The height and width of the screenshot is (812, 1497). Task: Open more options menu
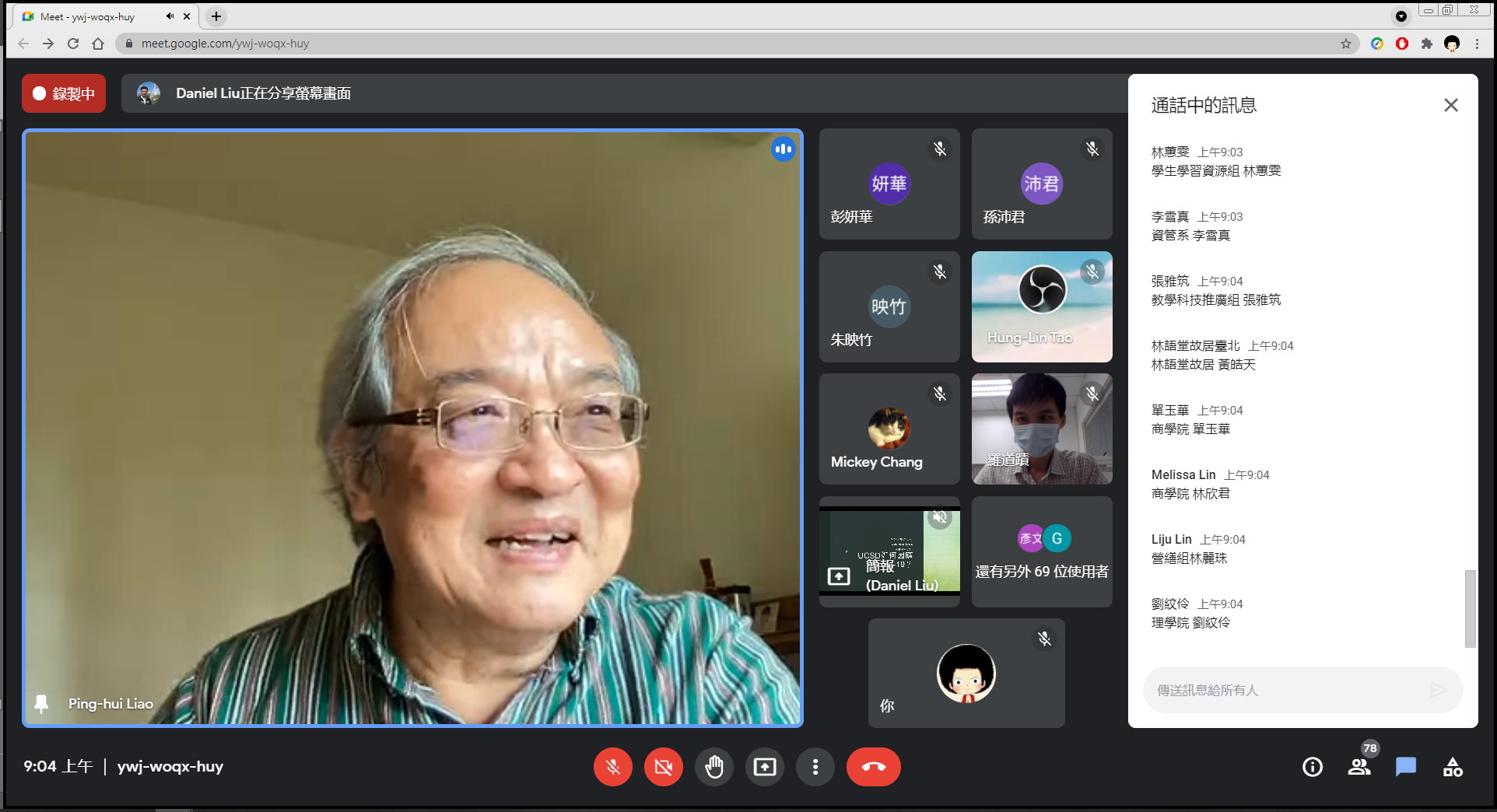pyautogui.click(x=815, y=767)
